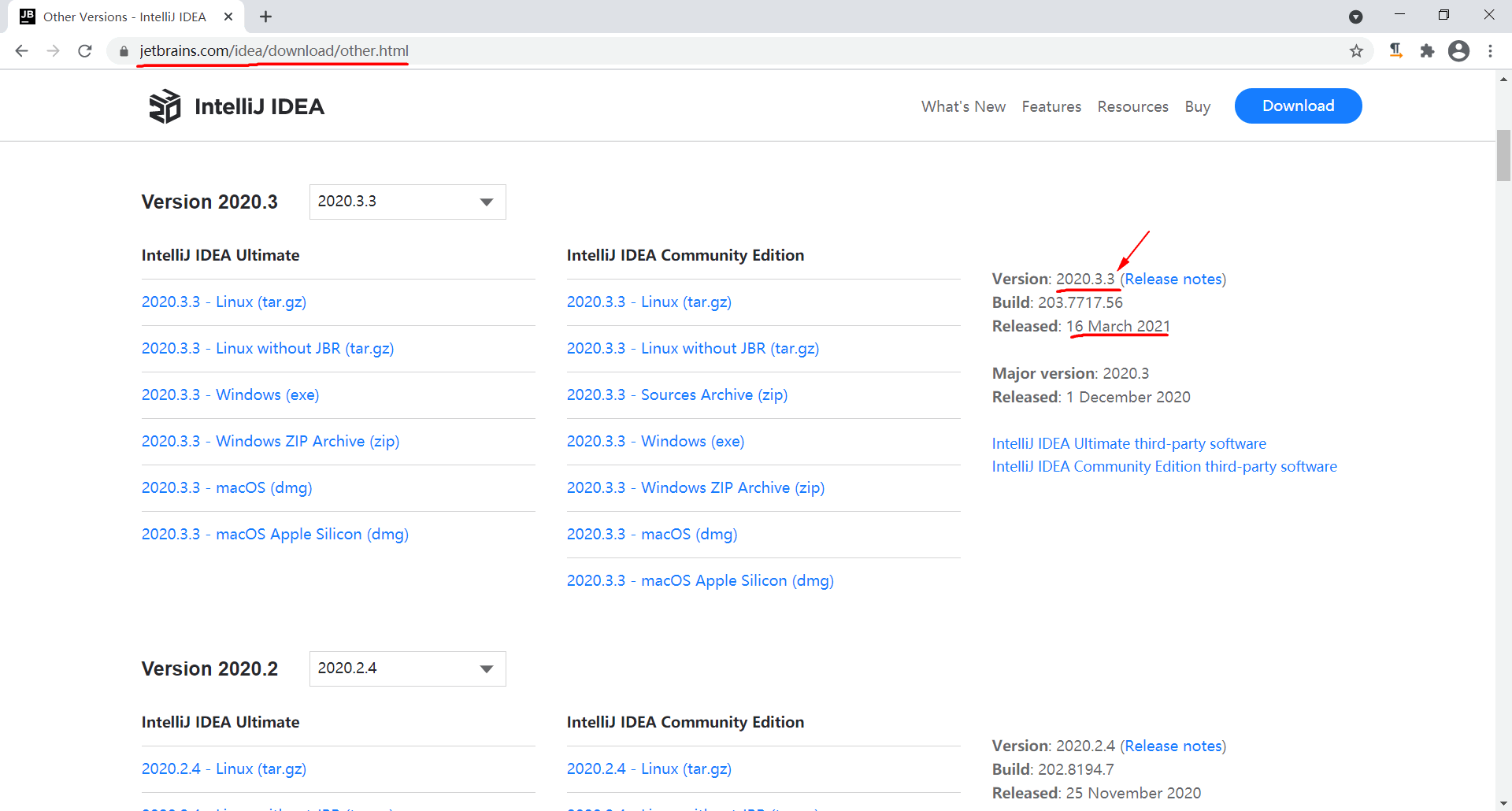Select the Other Versions - IntelliJ IDEA tab

(x=126, y=17)
